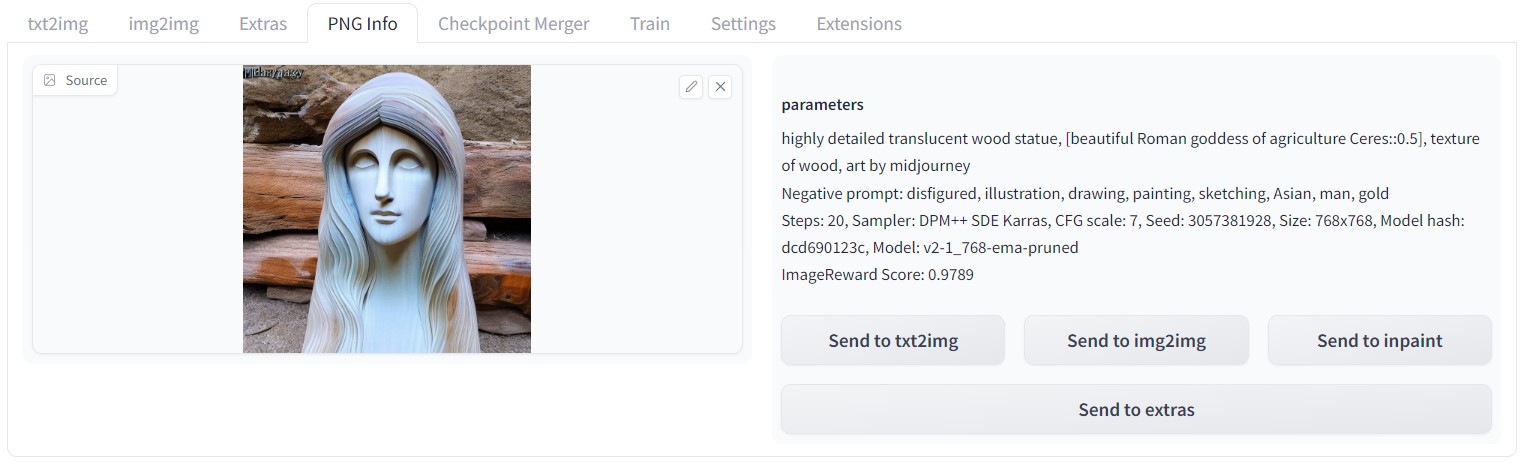Screen dimensions: 1527x463
Task: Click the Negative prompt text line
Action: (1084, 194)
